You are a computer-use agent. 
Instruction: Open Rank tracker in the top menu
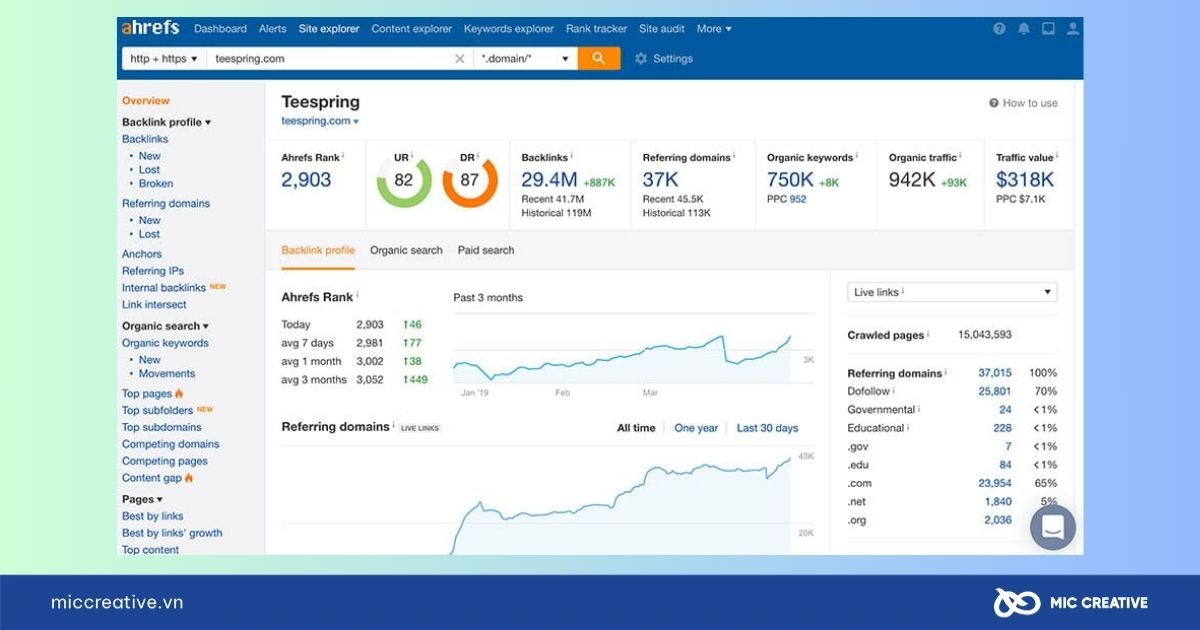tap(596, 29)
